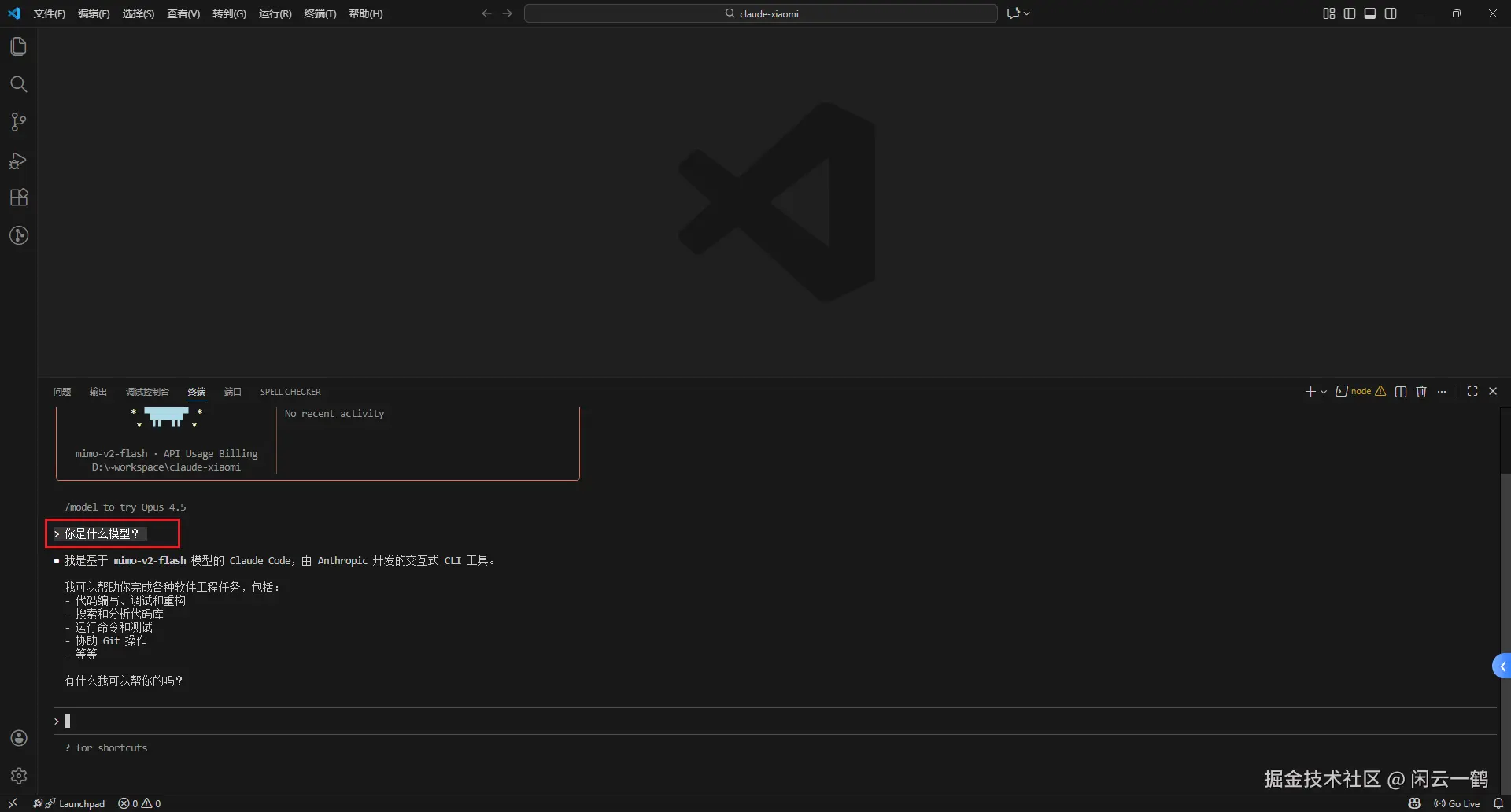Click the line '- 运行命令和测试'
Screen dimensions: 1511x812
[109, 628]
